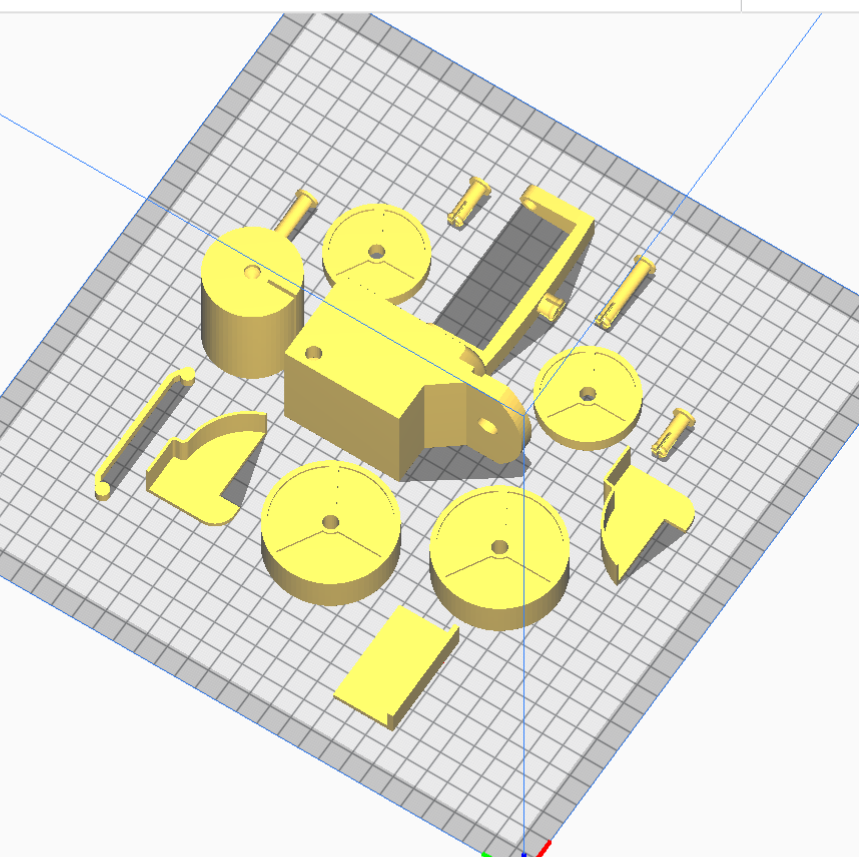Click the XYZ axis origin marker
Viewport: 859px width, 857px height.
click(x=522, y=852)
